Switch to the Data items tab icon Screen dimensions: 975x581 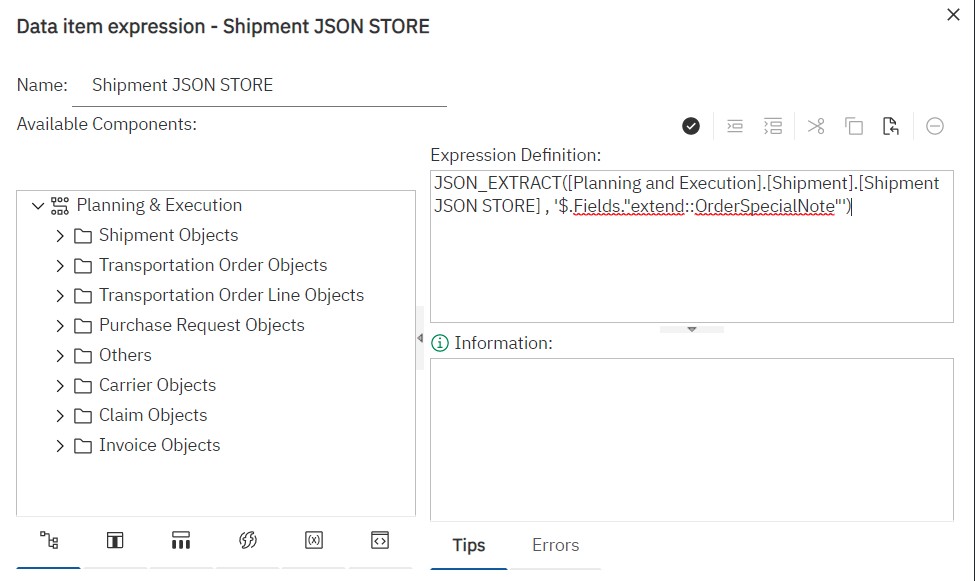coord(115,541)
